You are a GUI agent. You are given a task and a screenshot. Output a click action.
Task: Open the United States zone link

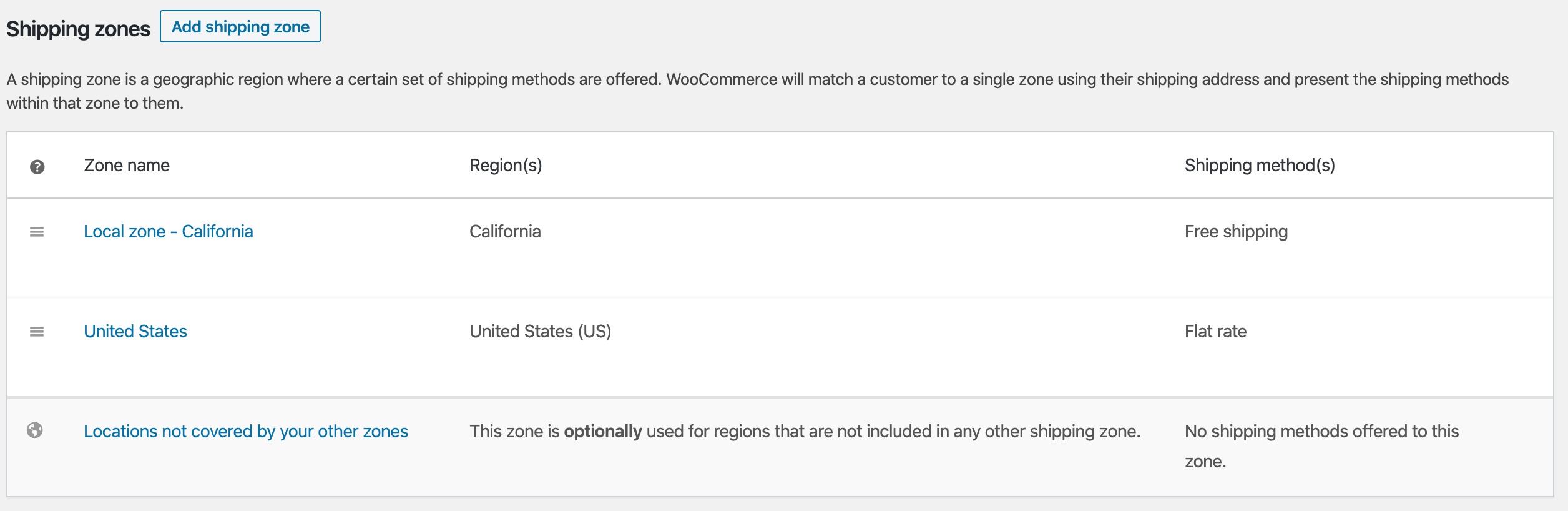click(135, 332)
